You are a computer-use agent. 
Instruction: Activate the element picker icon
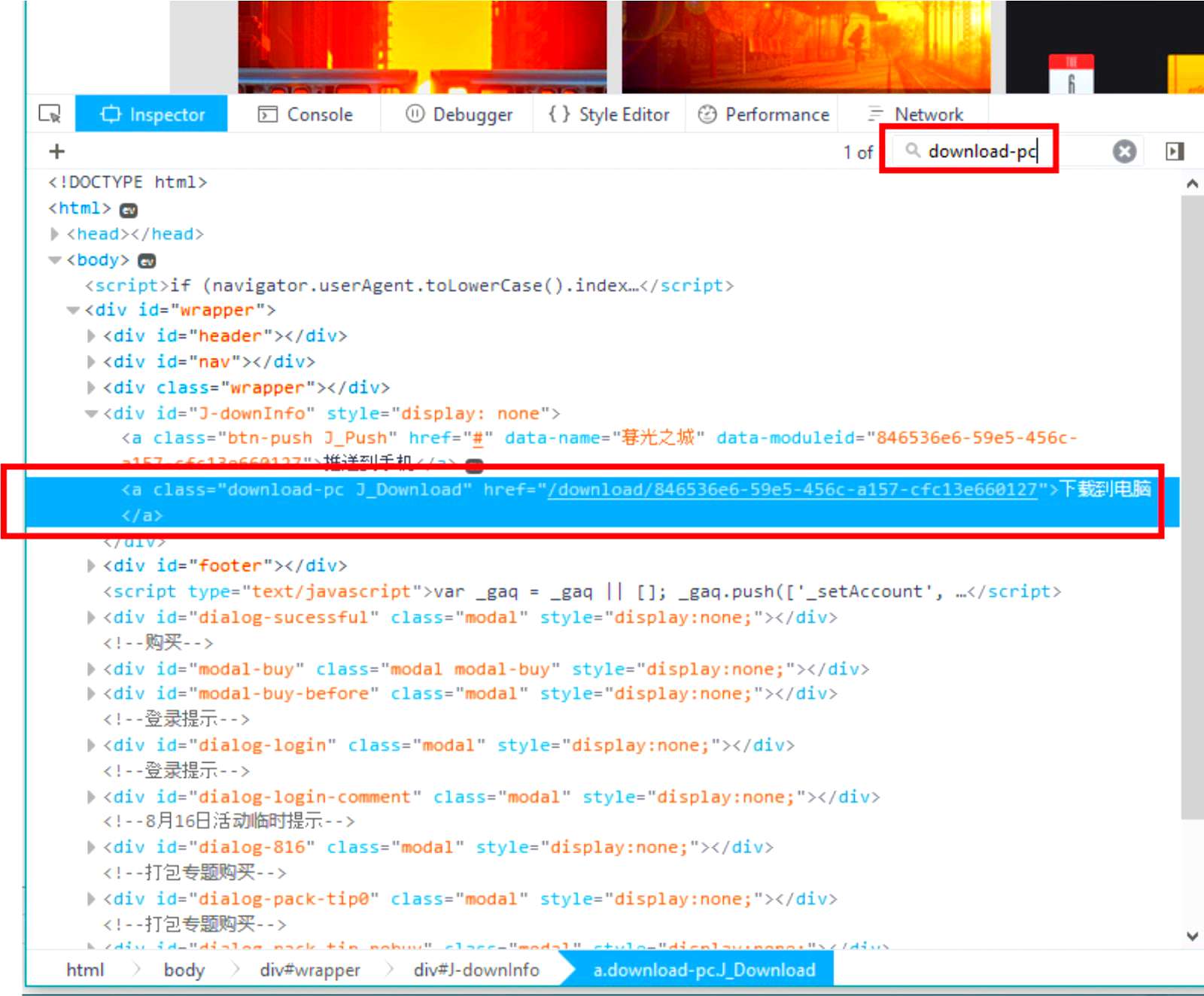(50, 114)
